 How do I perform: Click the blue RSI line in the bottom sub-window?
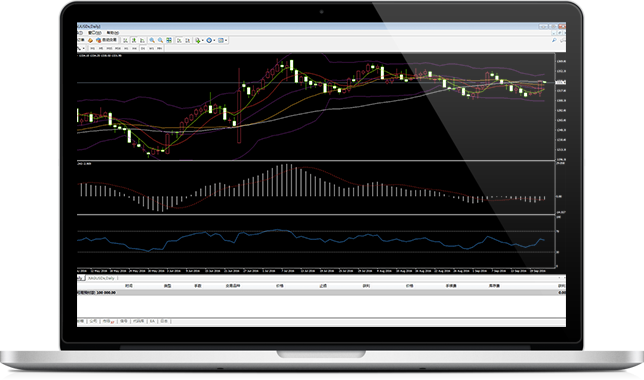click(x=310, y=240)
